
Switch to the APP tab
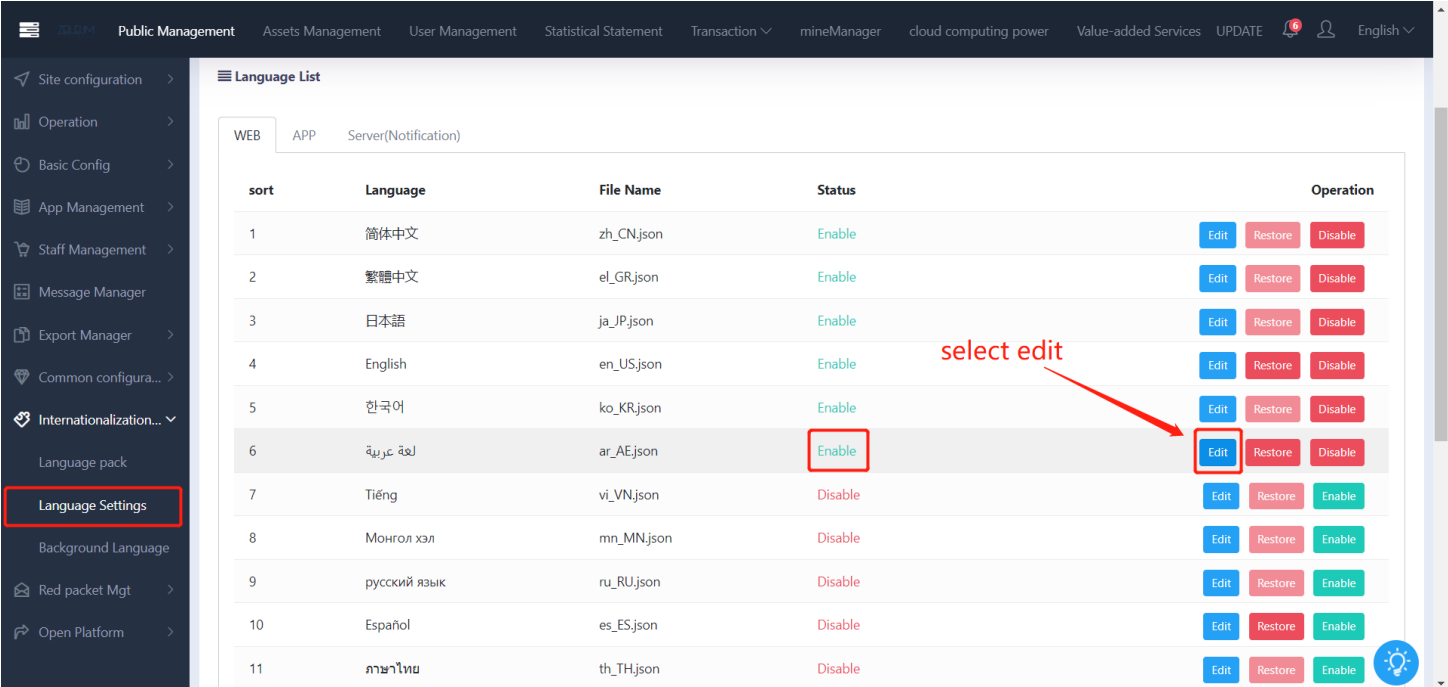click(x=304, y=135)
